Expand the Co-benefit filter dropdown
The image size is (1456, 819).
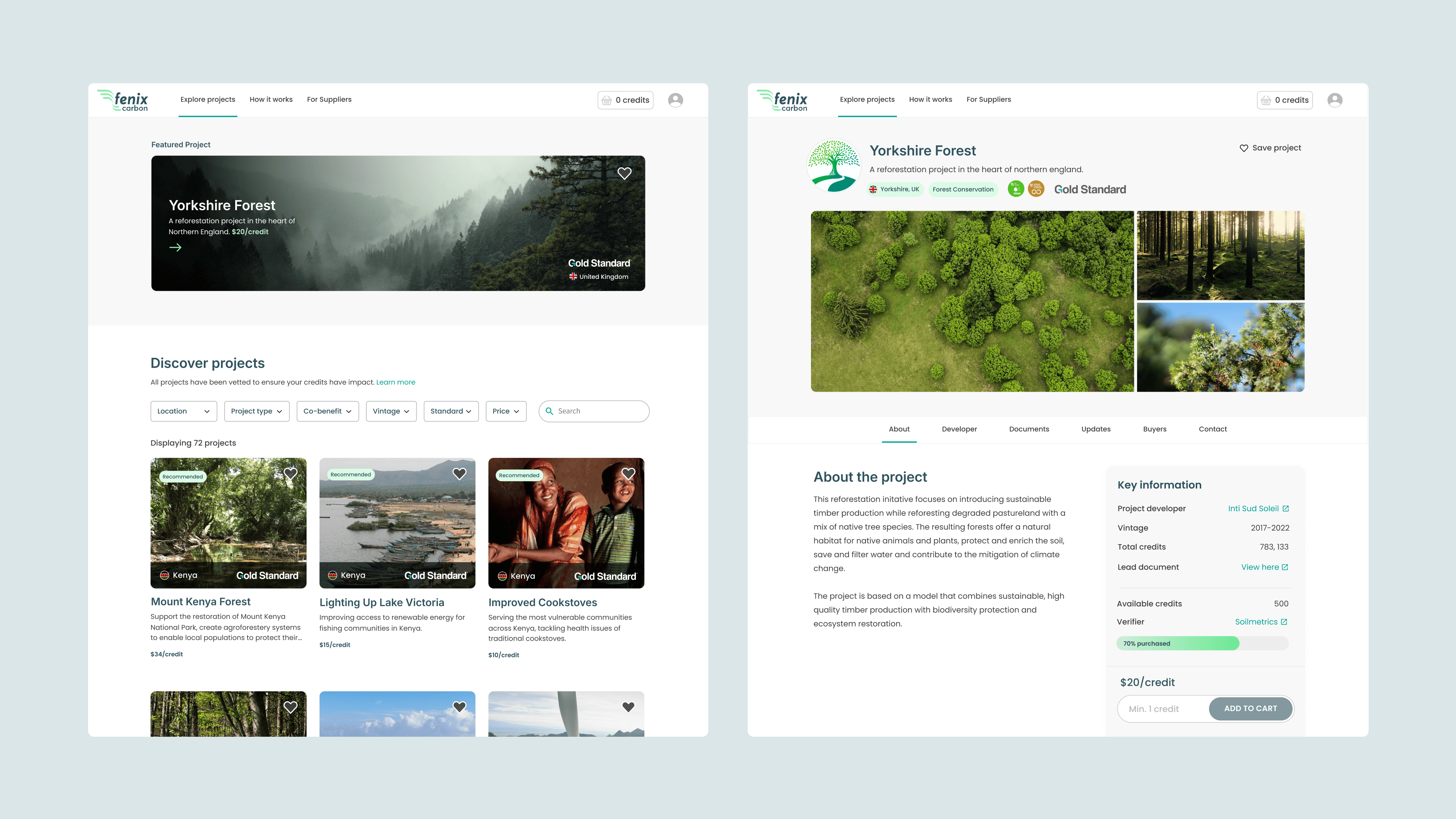tap(327, 411)
